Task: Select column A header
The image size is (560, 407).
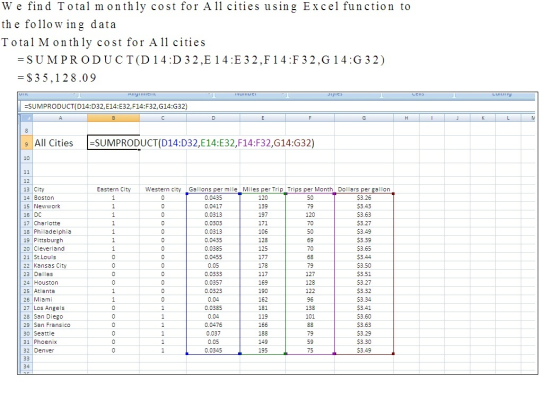Action: click(x=60, y=118)
